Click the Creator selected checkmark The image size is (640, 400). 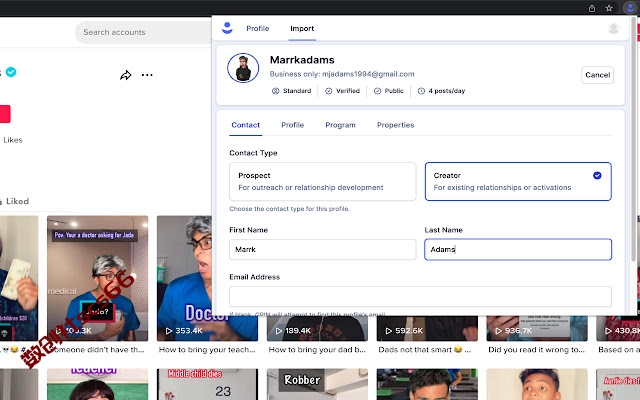597,176
